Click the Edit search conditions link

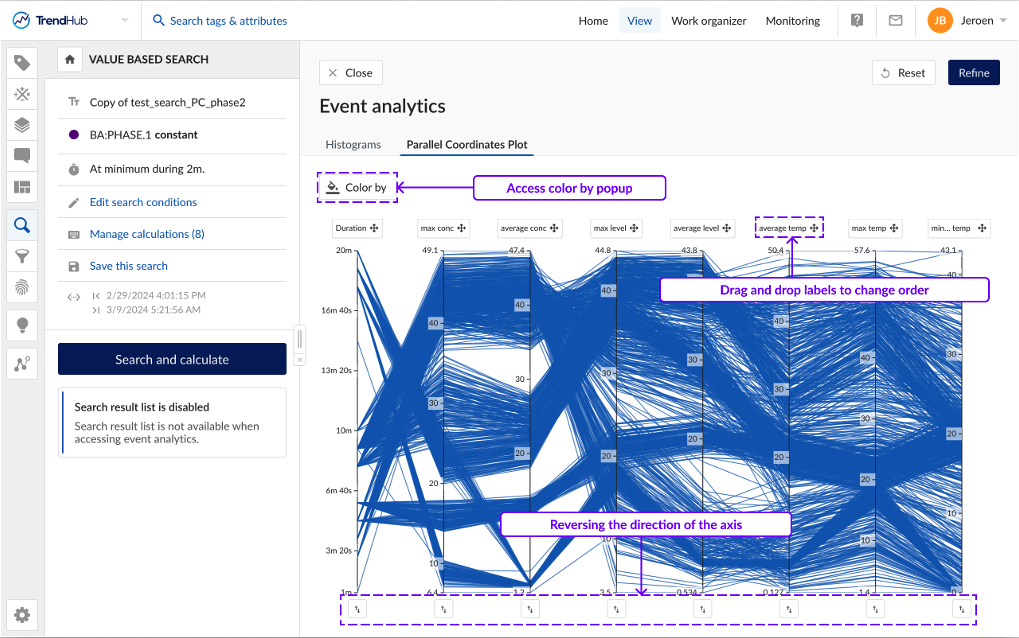click(x=143, y=202)
